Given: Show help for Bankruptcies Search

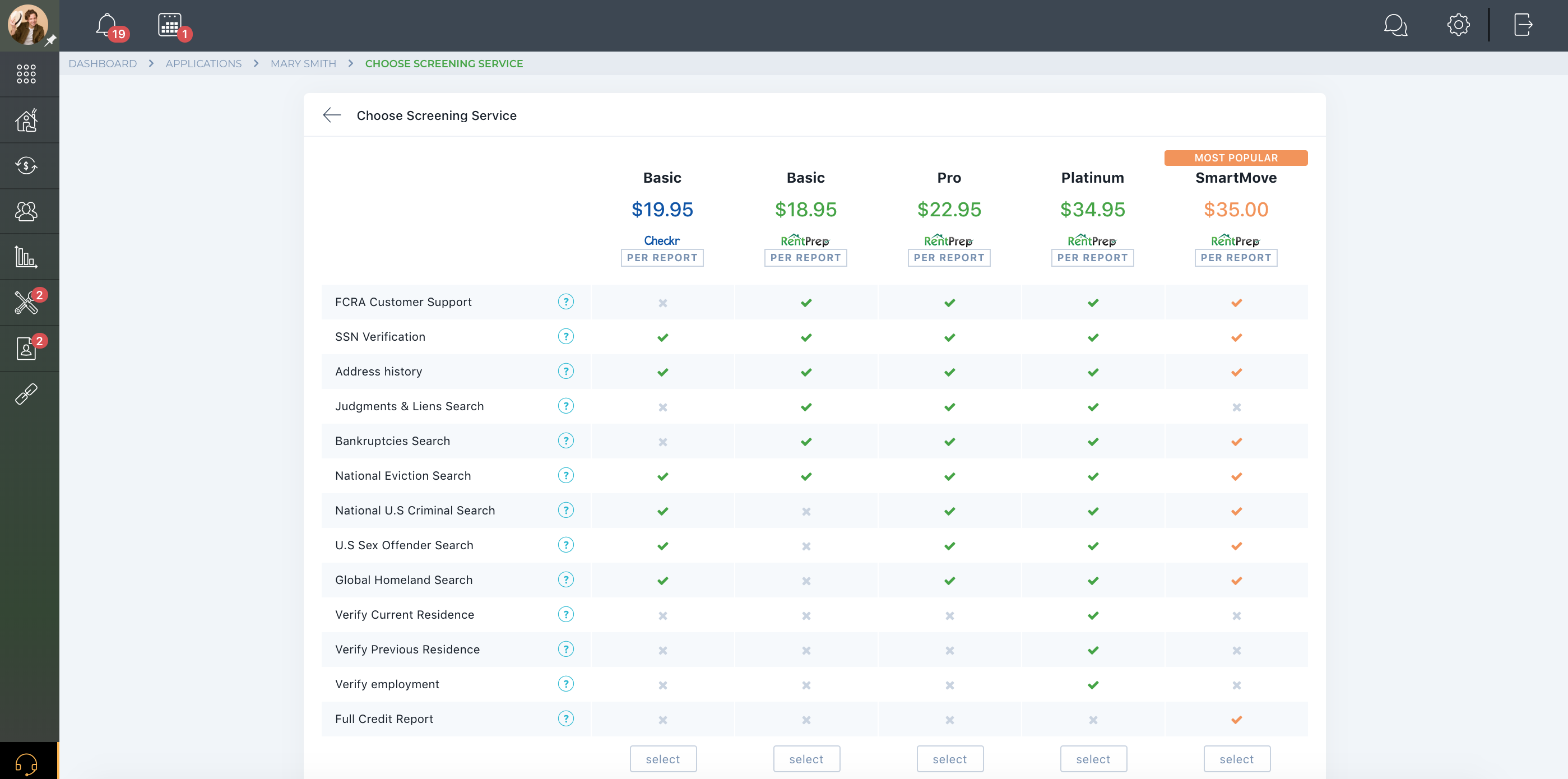Looking at the screenshot, I should point(565,440).
